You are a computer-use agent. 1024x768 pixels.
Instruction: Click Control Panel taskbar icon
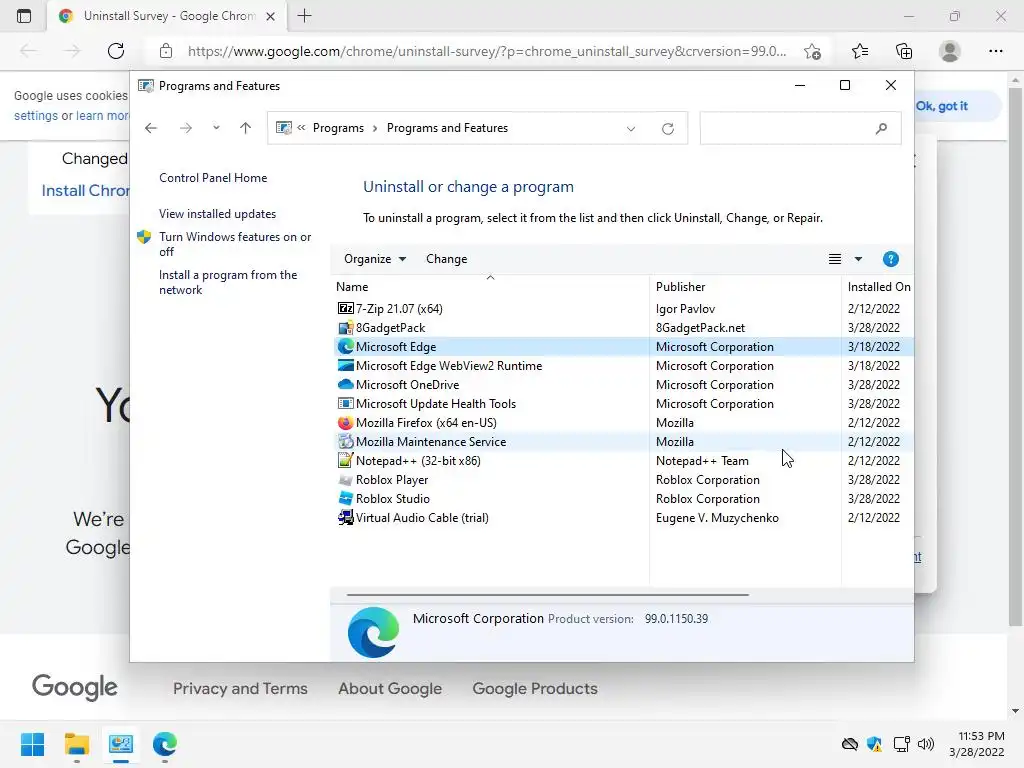(x=121, y=744)
